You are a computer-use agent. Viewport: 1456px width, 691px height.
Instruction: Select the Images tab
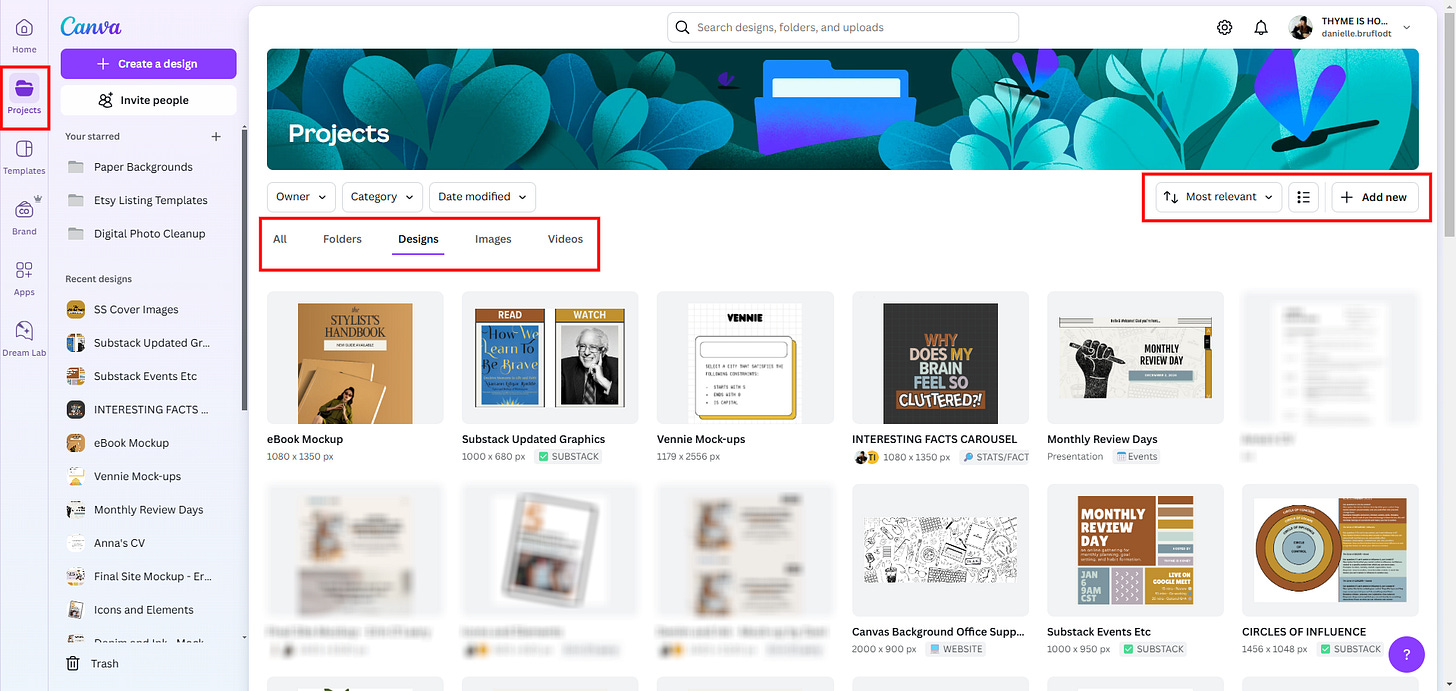[x=493, y=239]
